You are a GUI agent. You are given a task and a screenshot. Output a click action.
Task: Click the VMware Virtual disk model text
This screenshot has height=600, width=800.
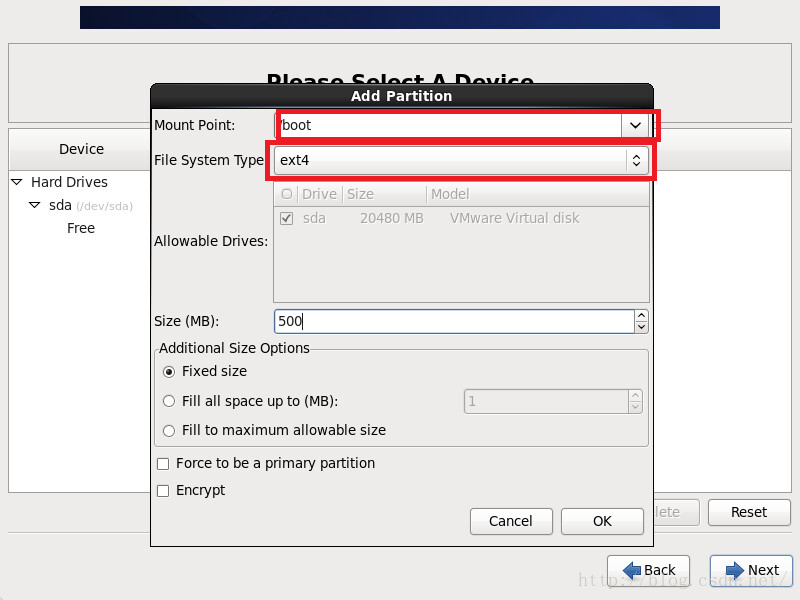514,218
